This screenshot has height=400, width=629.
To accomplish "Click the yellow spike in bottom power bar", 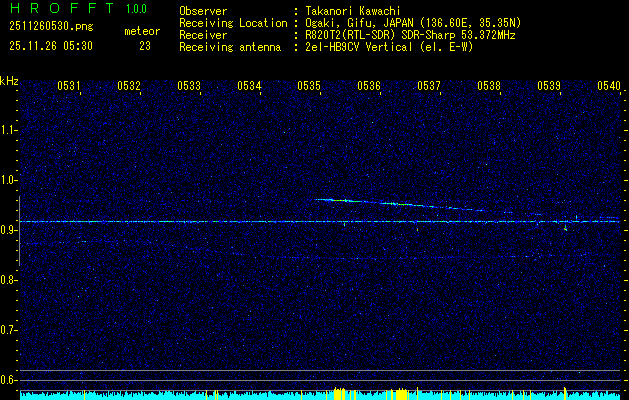I will tap(338, 395).
